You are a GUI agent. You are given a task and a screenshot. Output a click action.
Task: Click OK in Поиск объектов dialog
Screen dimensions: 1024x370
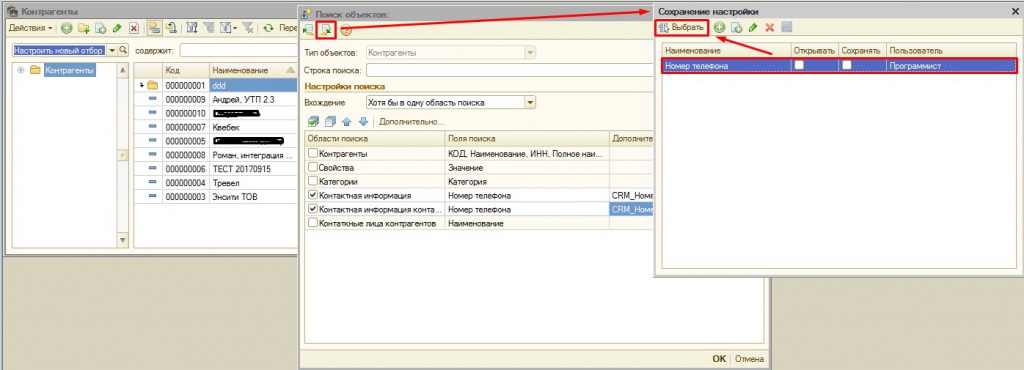click(719, 358)
